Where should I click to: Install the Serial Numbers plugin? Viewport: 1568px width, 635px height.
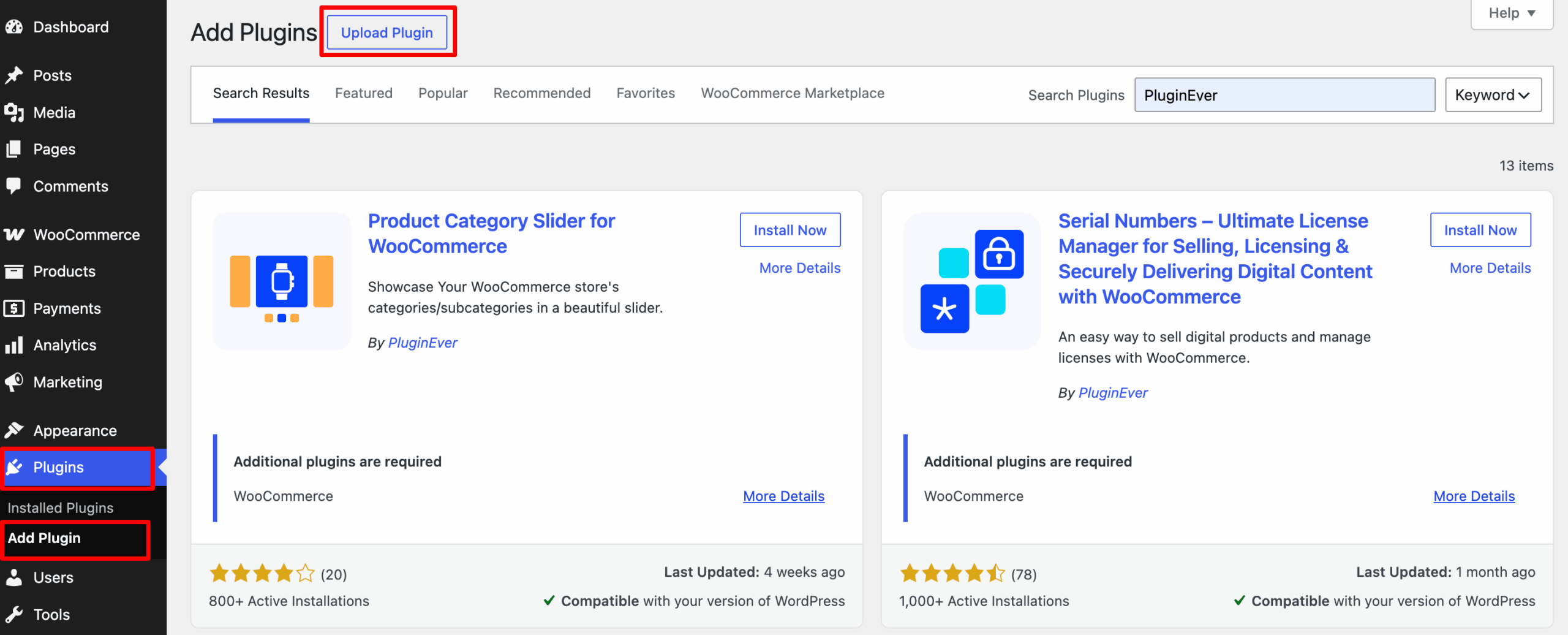[x=1480, y=230]
